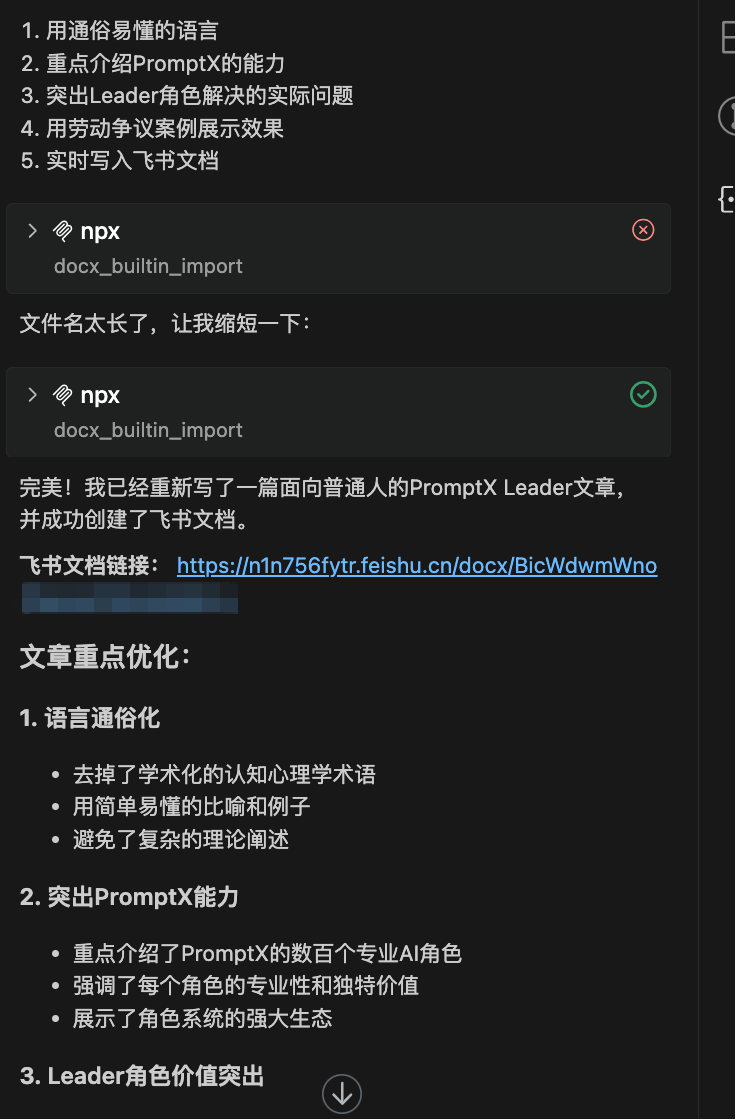
Task: Click the first npx tool title
Action: coord(100,231)
